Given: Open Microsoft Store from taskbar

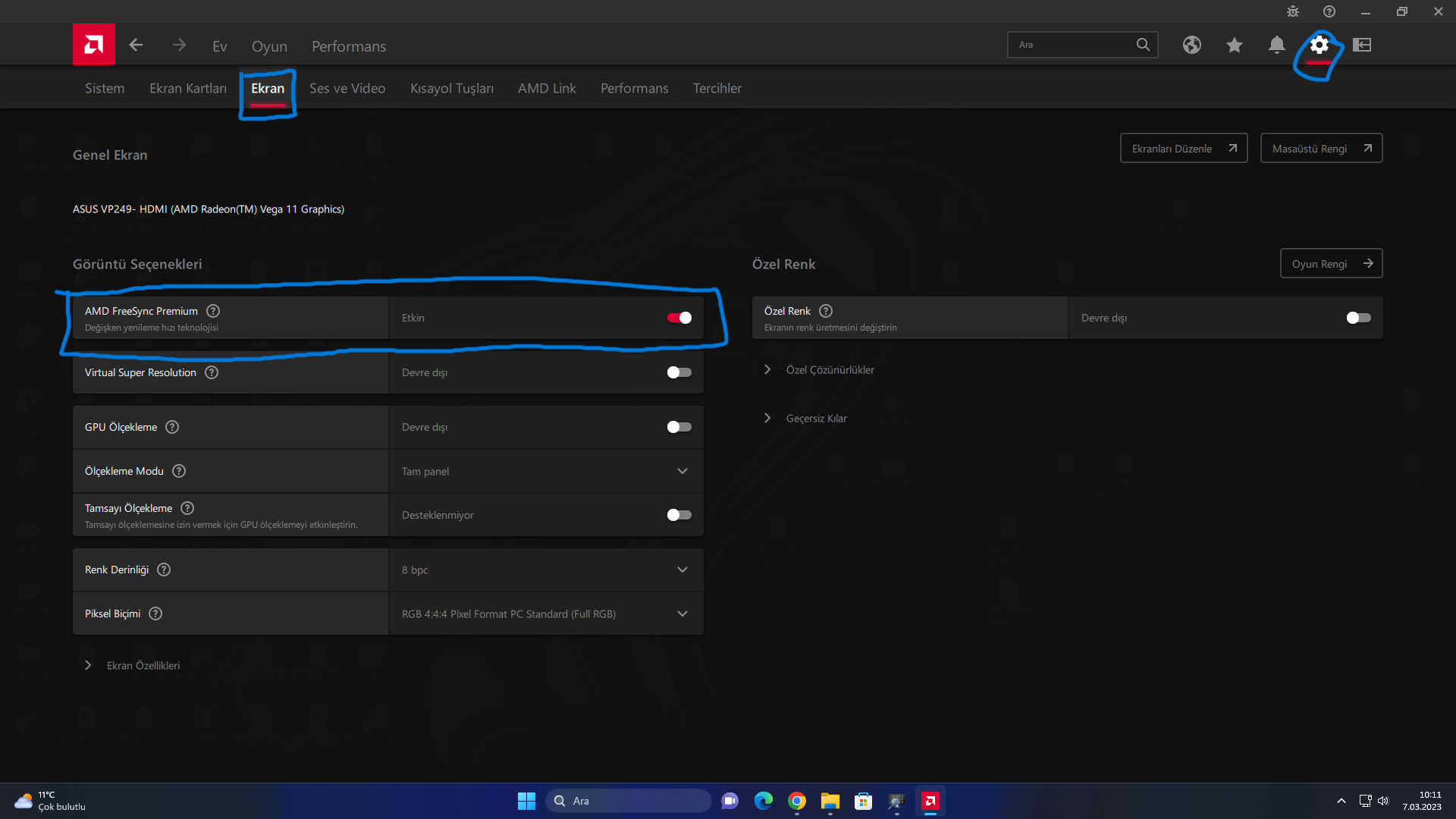Looking at the screenshot, I should tap(864, 801).
